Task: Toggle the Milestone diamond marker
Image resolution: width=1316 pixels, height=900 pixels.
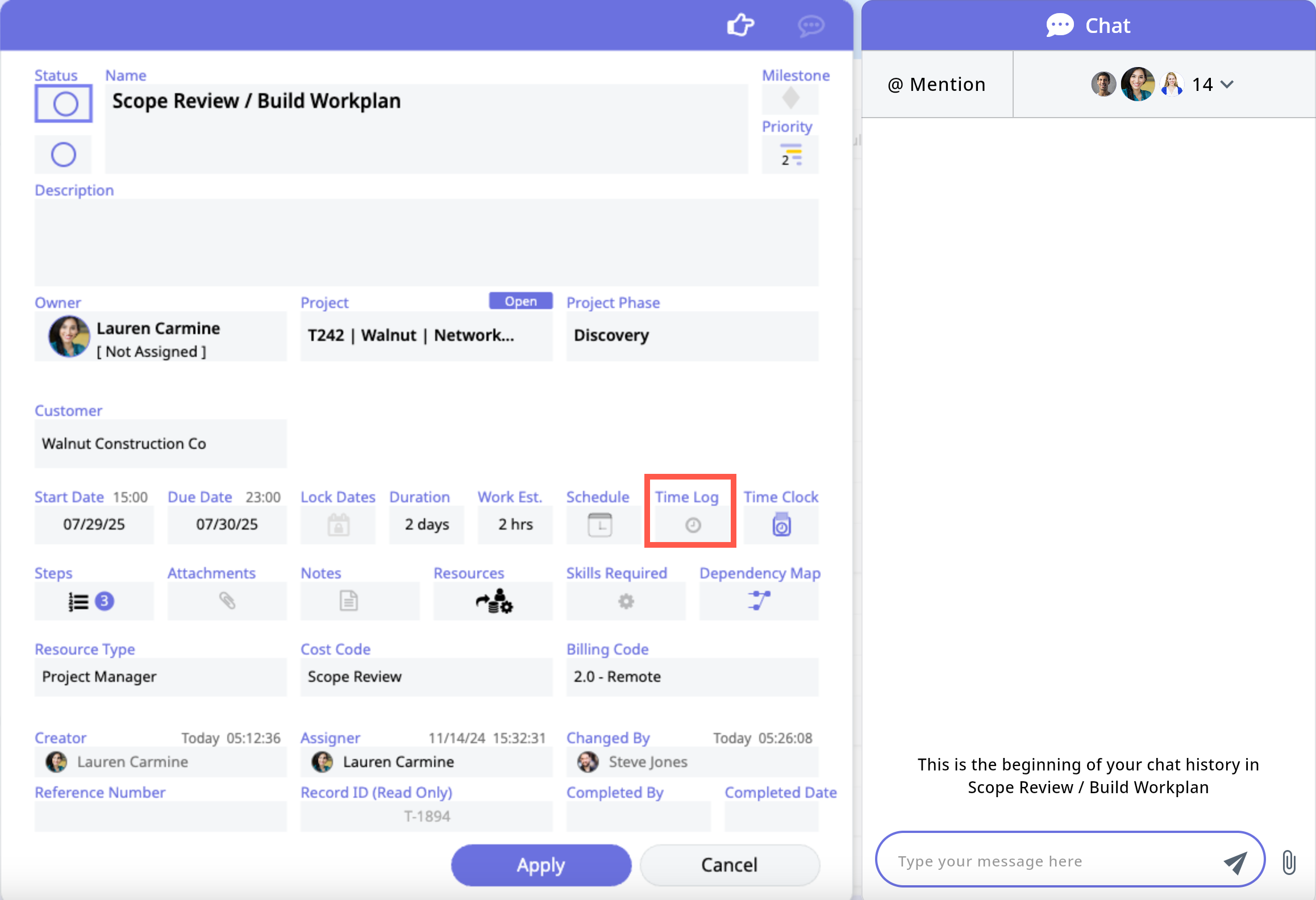Action: pyautogui.click(x=790, y=98)
